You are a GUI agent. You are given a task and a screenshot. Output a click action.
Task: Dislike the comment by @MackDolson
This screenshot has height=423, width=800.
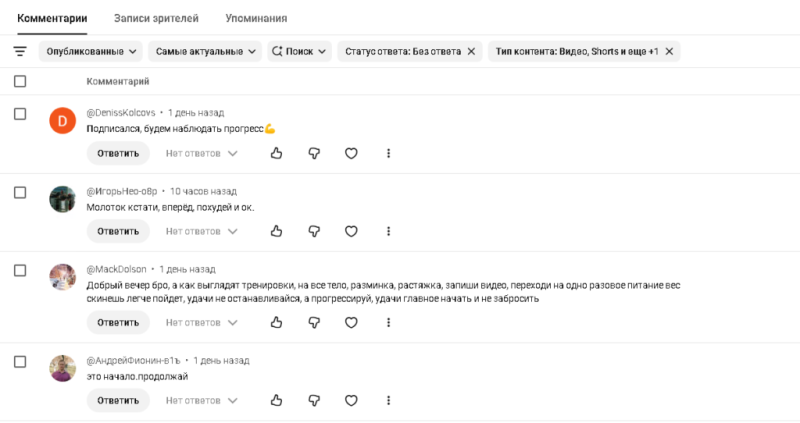(x=314, y=322)
